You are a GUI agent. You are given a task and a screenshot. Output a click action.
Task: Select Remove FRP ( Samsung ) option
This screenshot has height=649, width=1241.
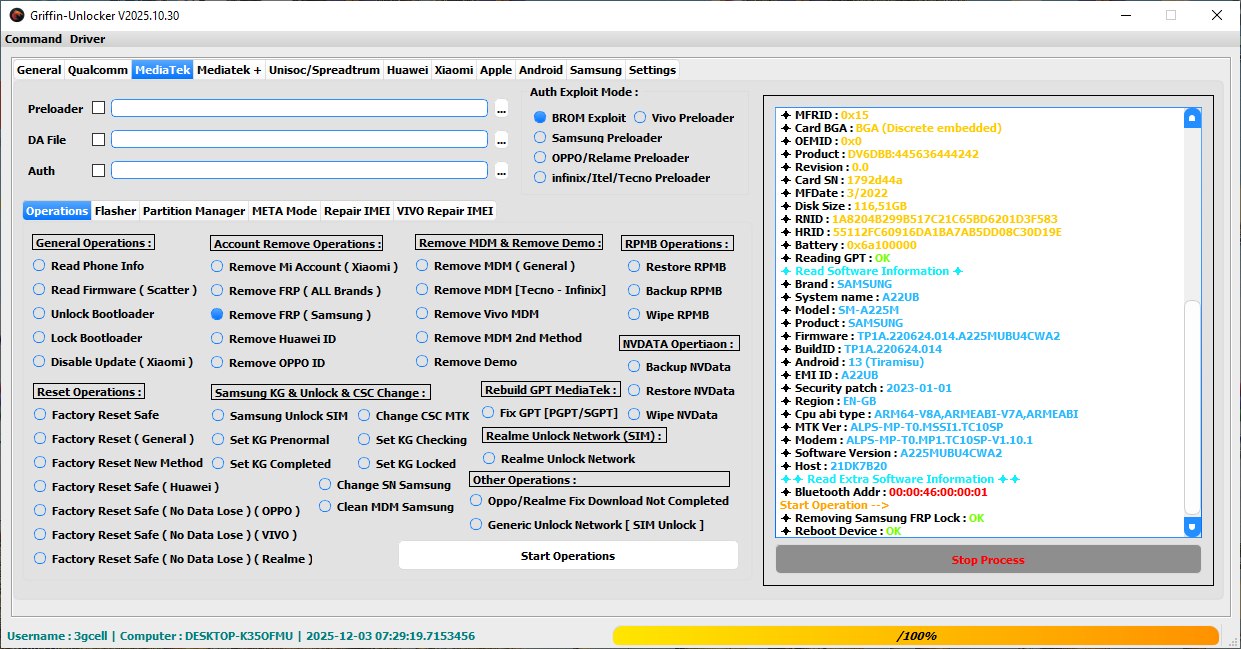point(291,314)
